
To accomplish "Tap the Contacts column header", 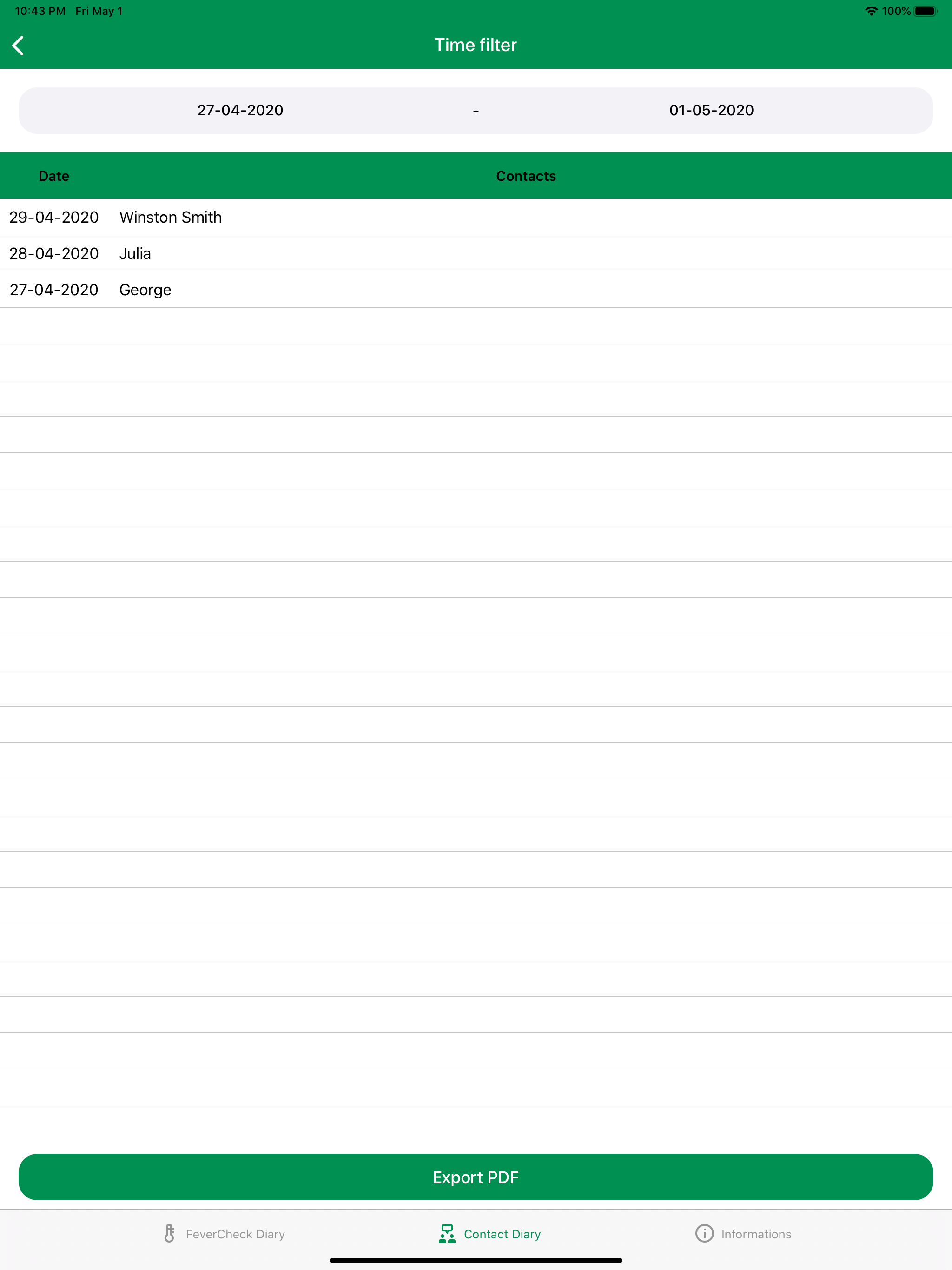I will point(525,176).
